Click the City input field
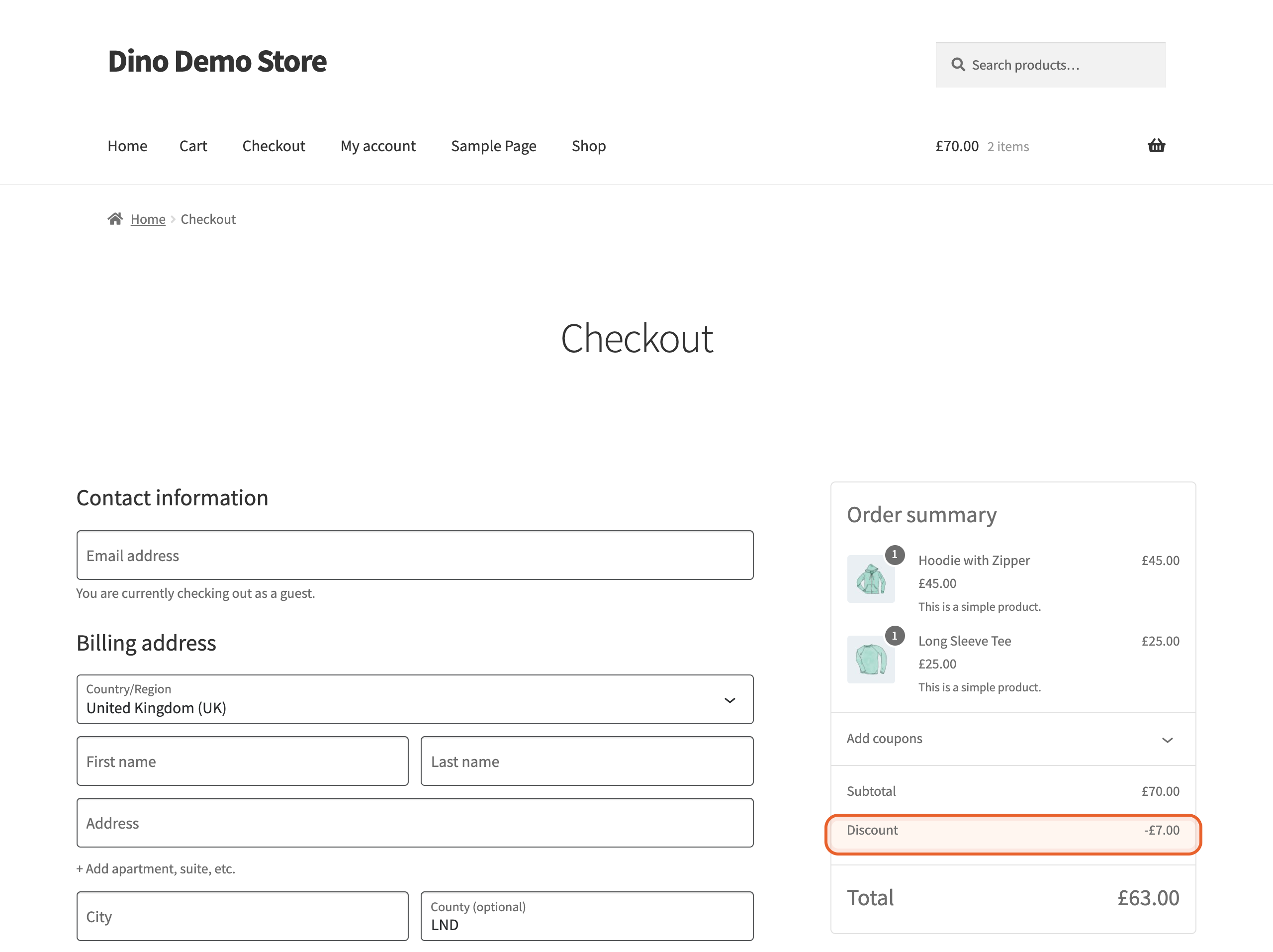The height and width of the screenshot is (952, 1273). pyautogui.click(x=242, y=916)
